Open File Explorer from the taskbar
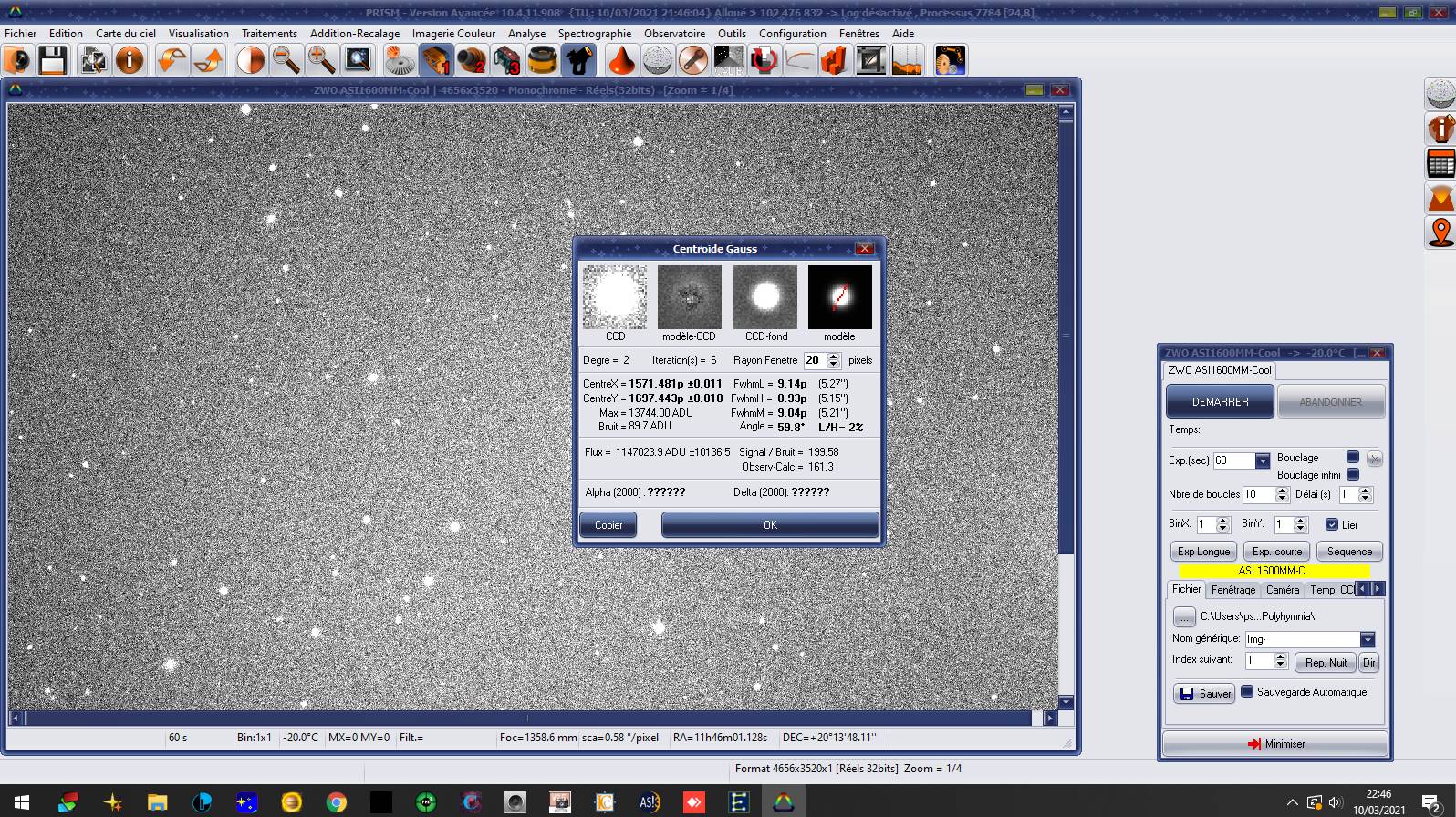The image size is (1456, 817). click(x=158, y=801)
